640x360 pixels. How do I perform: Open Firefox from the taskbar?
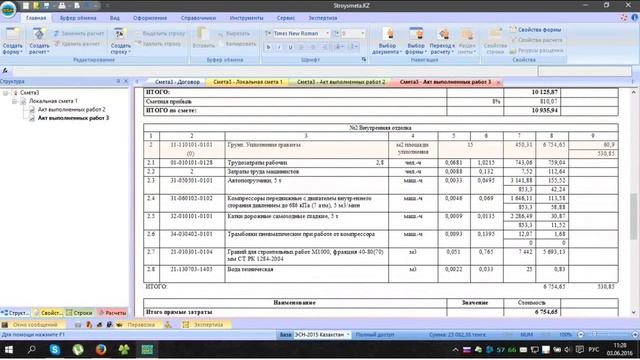coord(101,349)
